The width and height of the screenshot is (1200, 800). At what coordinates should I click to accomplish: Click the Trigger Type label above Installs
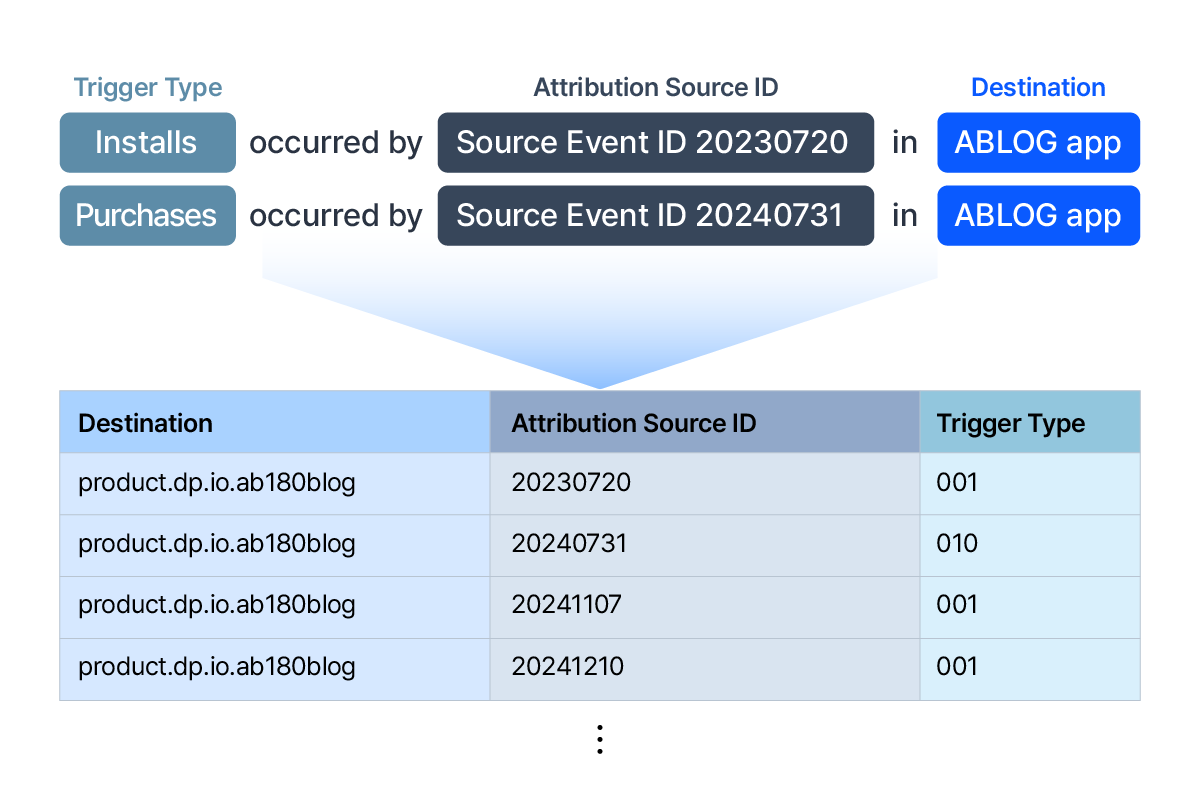click(x=148, y=88)
